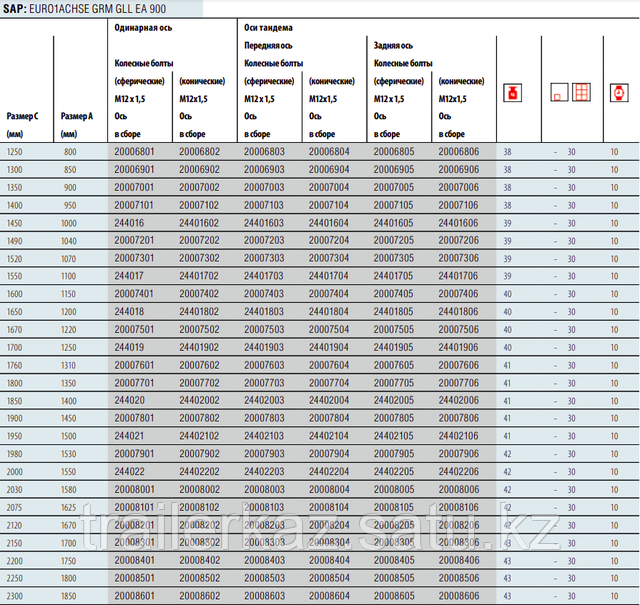The width and height of the screenshot is (640, 605).
Task: Select part number 24402006
Action: point(458,400)
